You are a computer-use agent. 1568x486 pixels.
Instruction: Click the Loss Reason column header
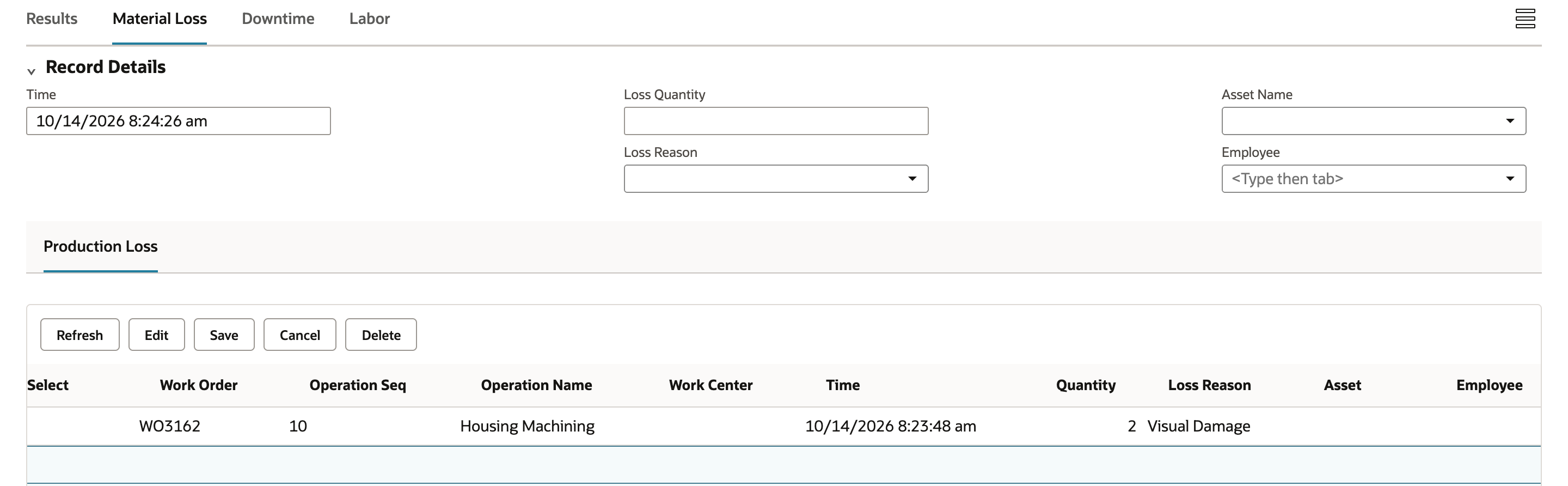1209,385
